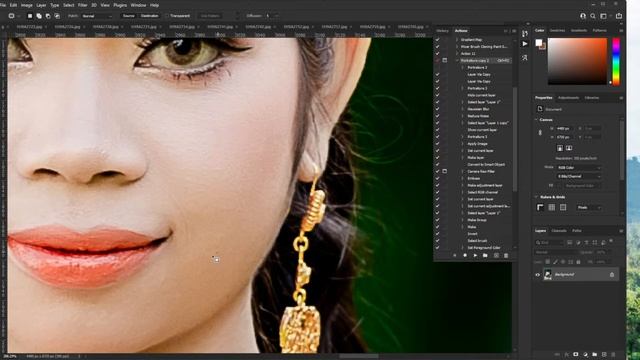Viewport: 640px width, 360px height.
Task: Switch to the History tab
Action: pyautogui.click(x=442, y=31)
